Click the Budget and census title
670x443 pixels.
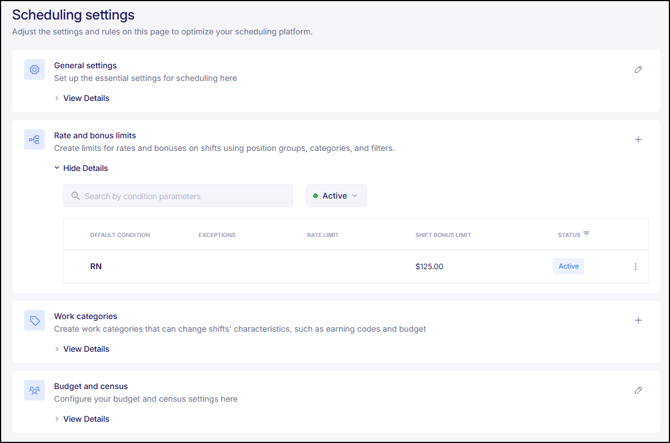(91, 386)
